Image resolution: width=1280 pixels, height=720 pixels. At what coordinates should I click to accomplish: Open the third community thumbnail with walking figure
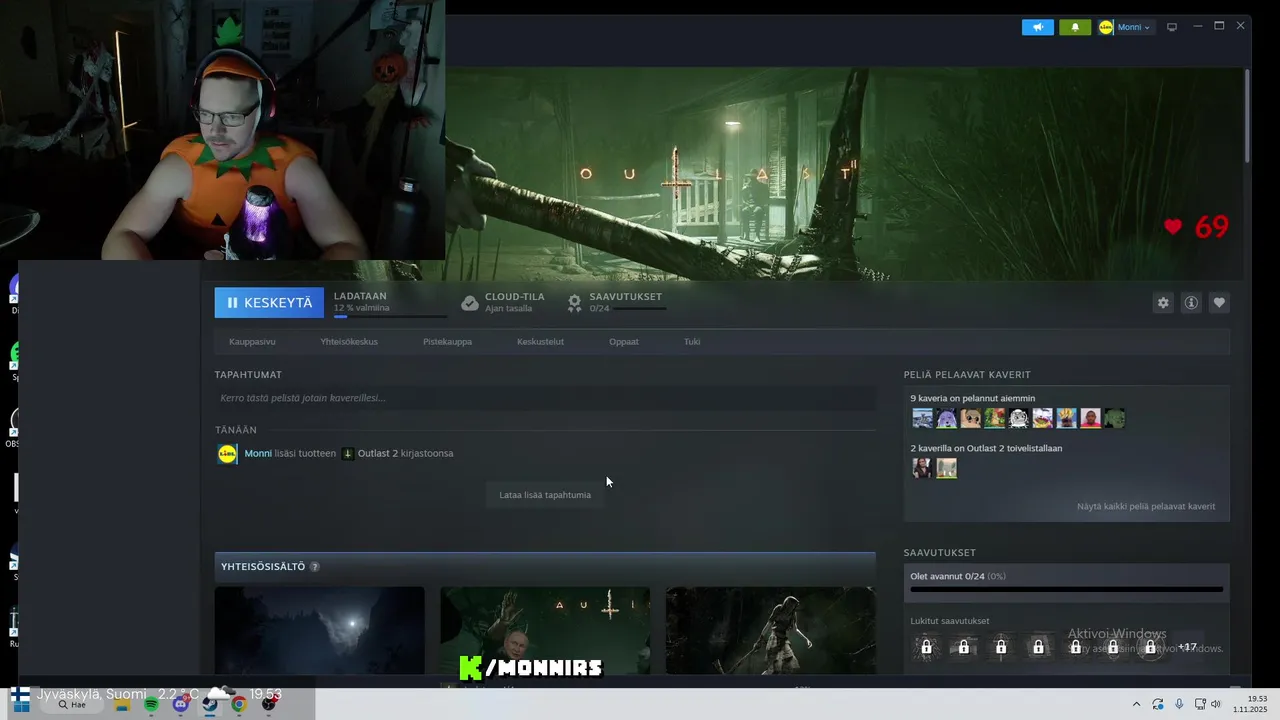point(771,631)
